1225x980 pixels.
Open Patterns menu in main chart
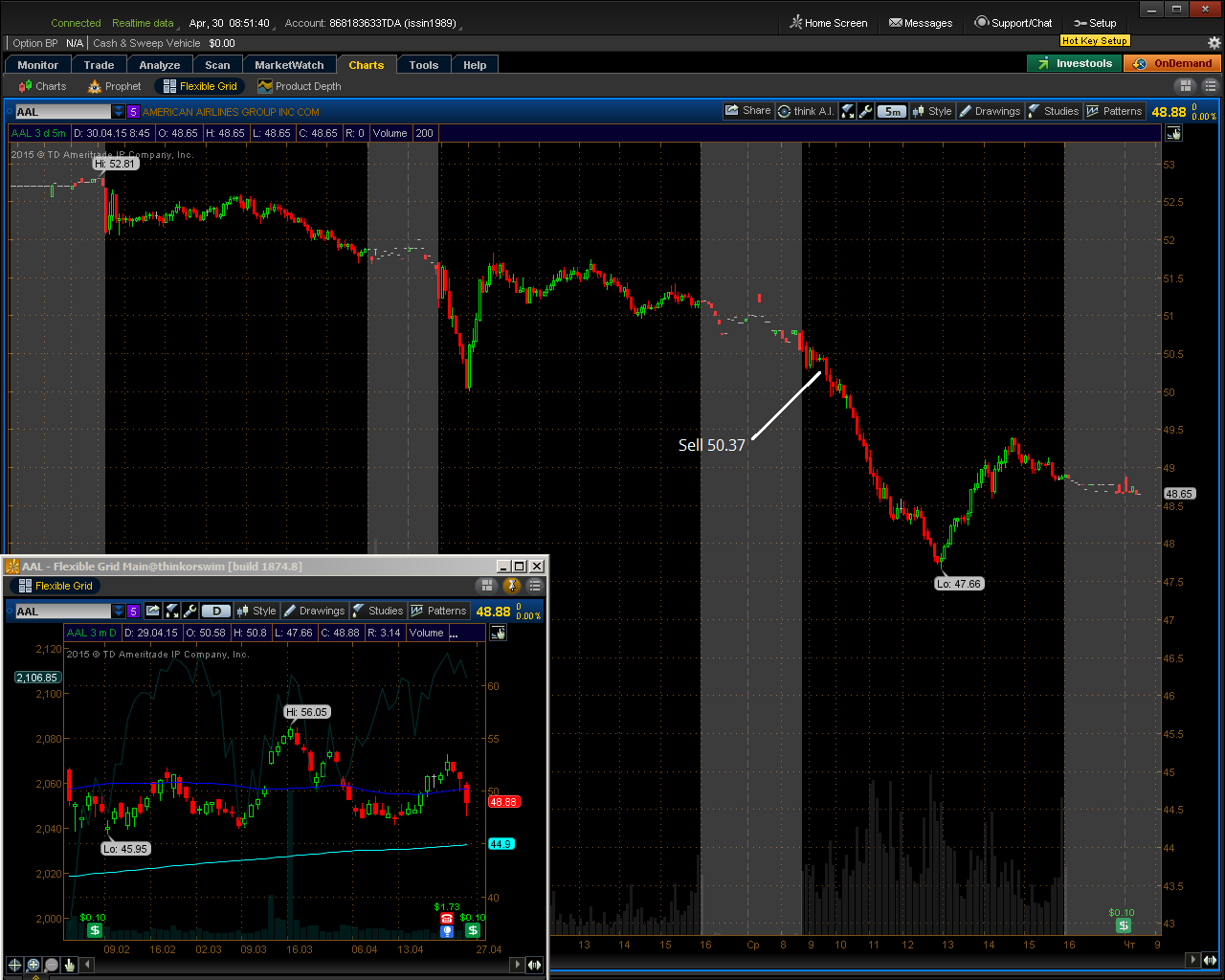1114,111
